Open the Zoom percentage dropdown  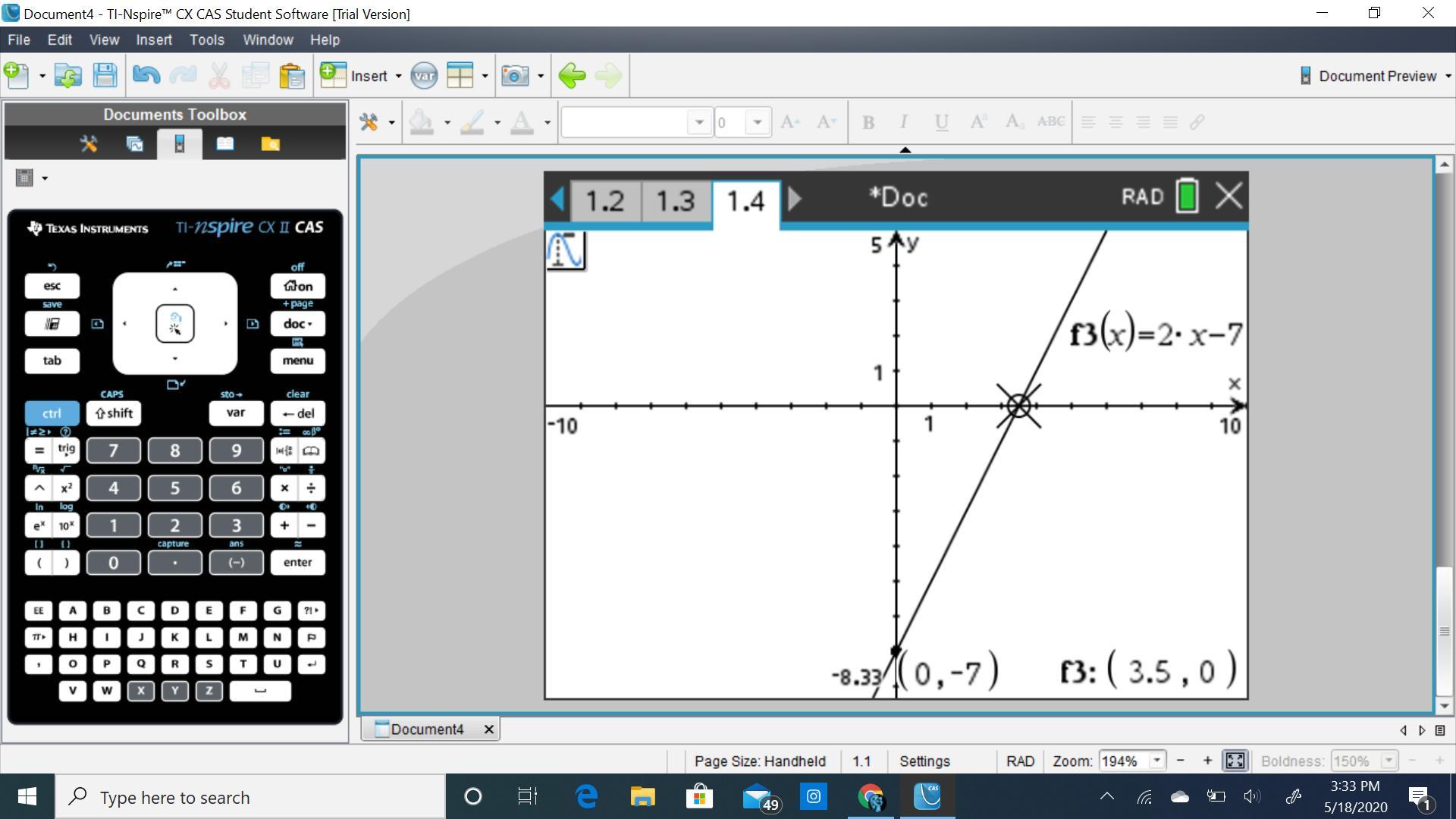(1156, 761)
